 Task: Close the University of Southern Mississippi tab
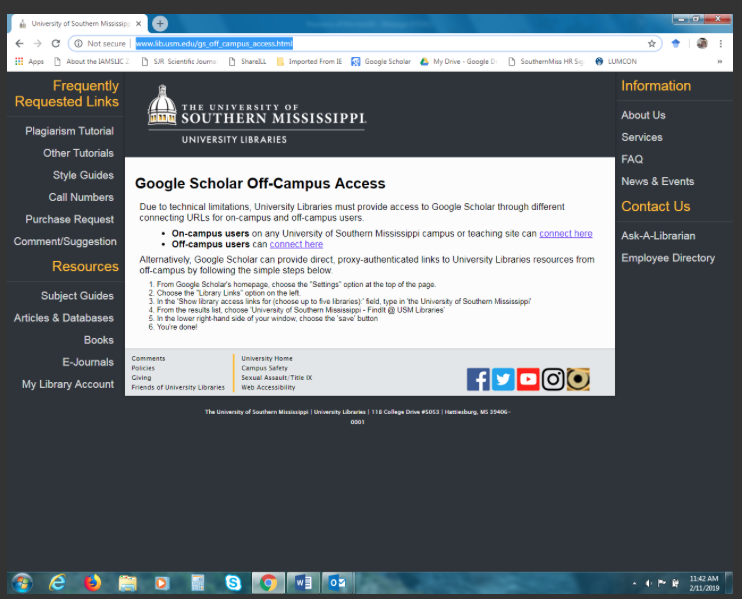pos(138,24)
